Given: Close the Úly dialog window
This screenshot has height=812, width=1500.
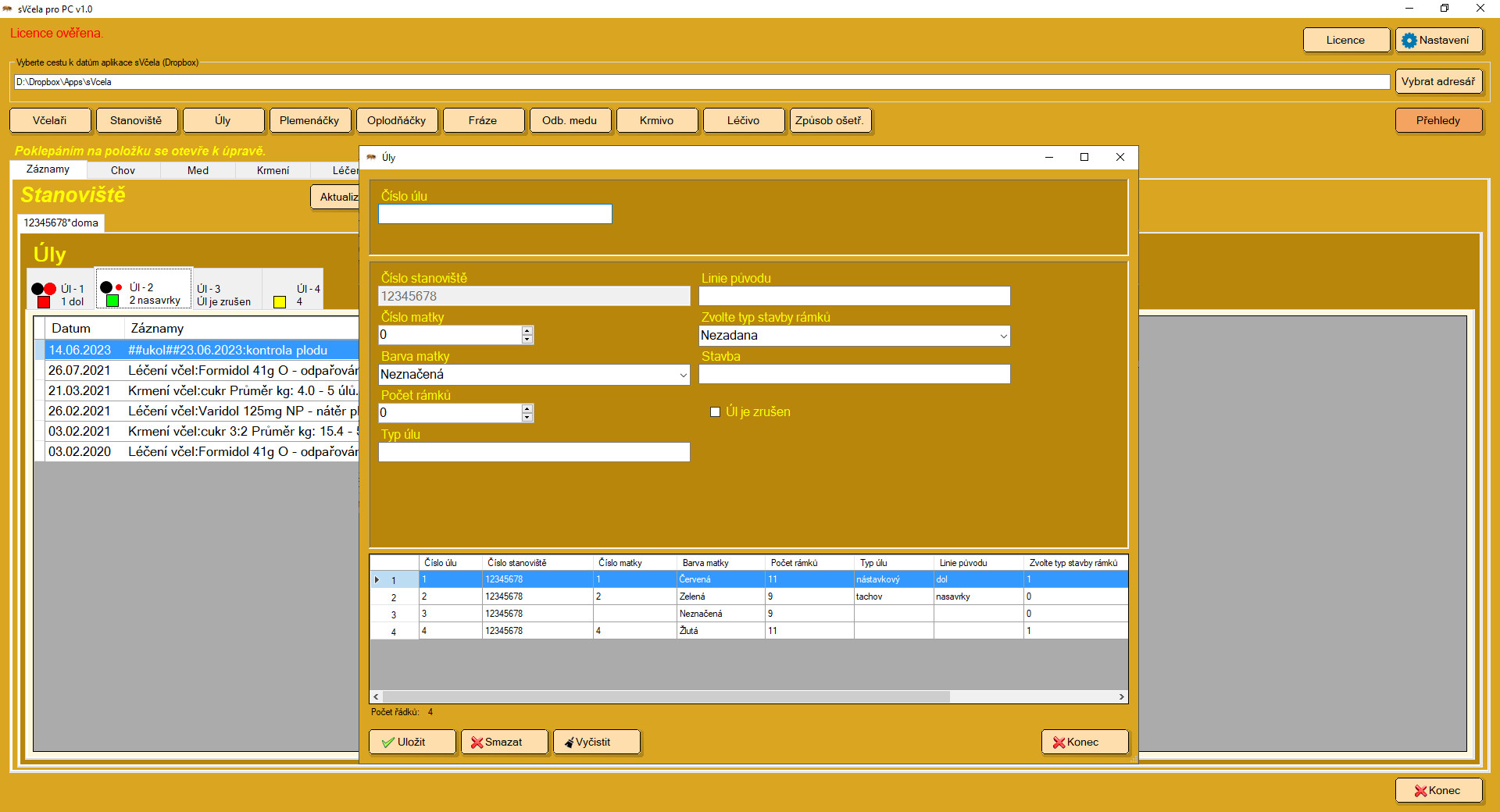Looking at the screenshot, I should pyautogui.click(x=1120, y=157).
